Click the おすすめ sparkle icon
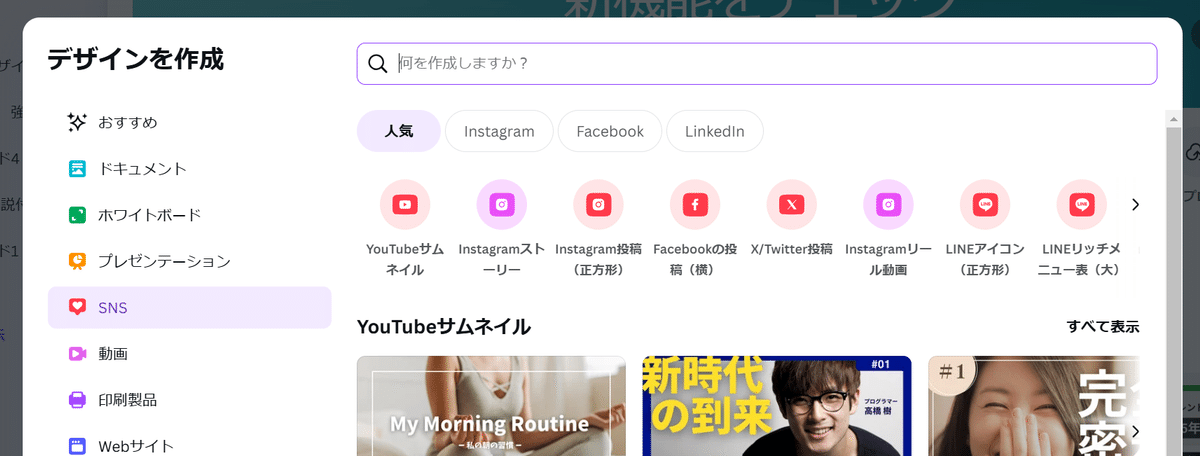Image resolution: width=1200 pixels, height=456 pixels. pyautogui.click(x=77, y=122)
